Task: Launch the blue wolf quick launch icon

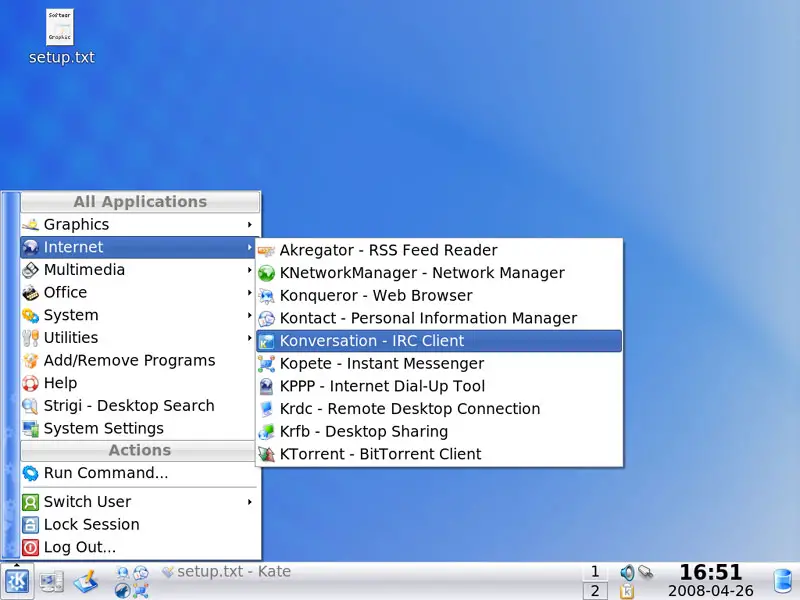Action: (x=122, y=590)
